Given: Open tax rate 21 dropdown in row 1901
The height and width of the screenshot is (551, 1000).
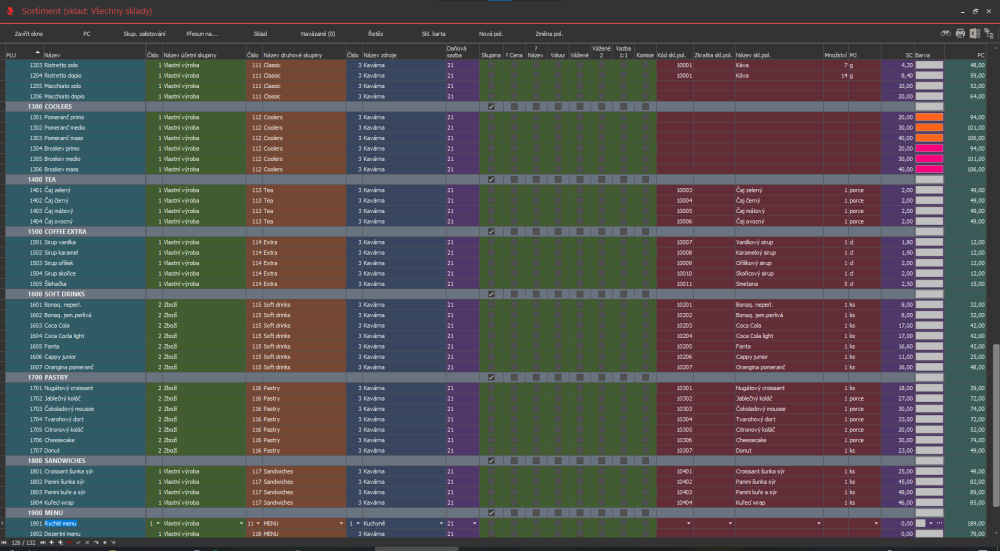Looking at the screenshot, I should [474, 523].
